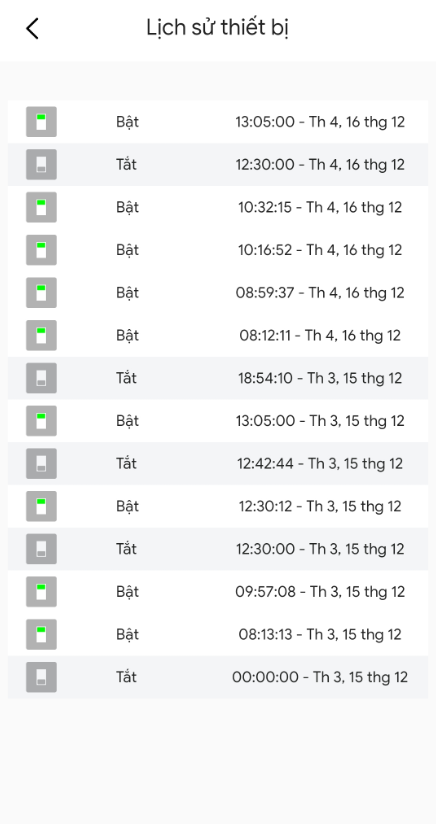
Task: Tap the switch icon for the 08:59:37 entry
Action: point(41,293)
